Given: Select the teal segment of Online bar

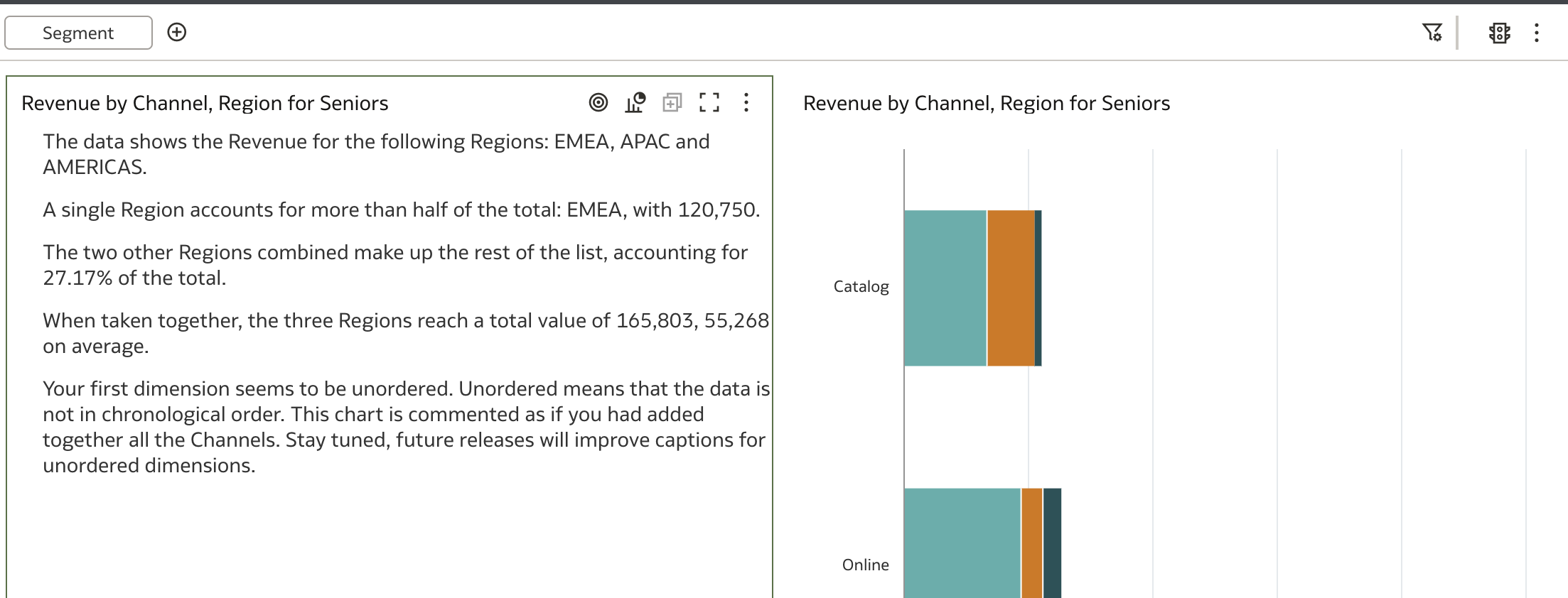Looking at the screenshot, I should [962, 543].
